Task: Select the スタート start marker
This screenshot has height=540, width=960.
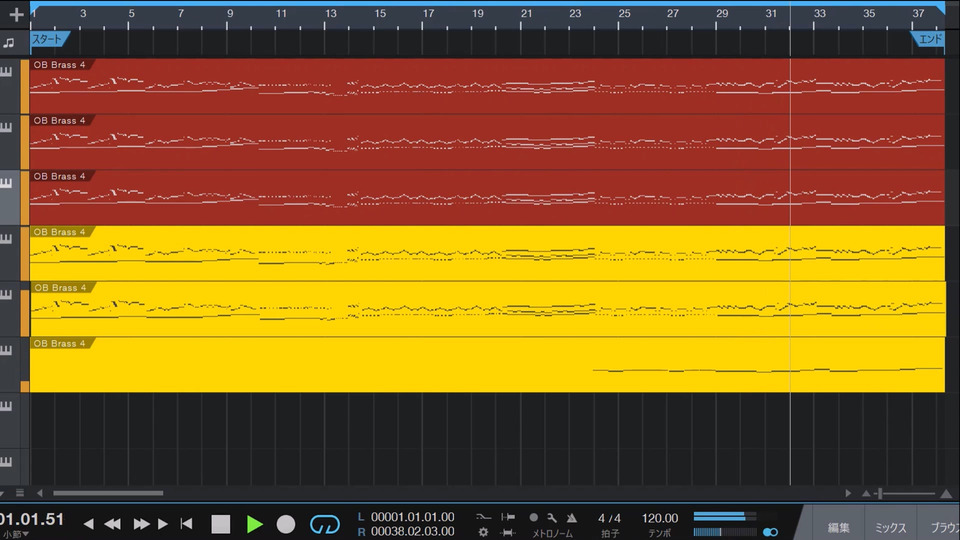Action: 49,39
